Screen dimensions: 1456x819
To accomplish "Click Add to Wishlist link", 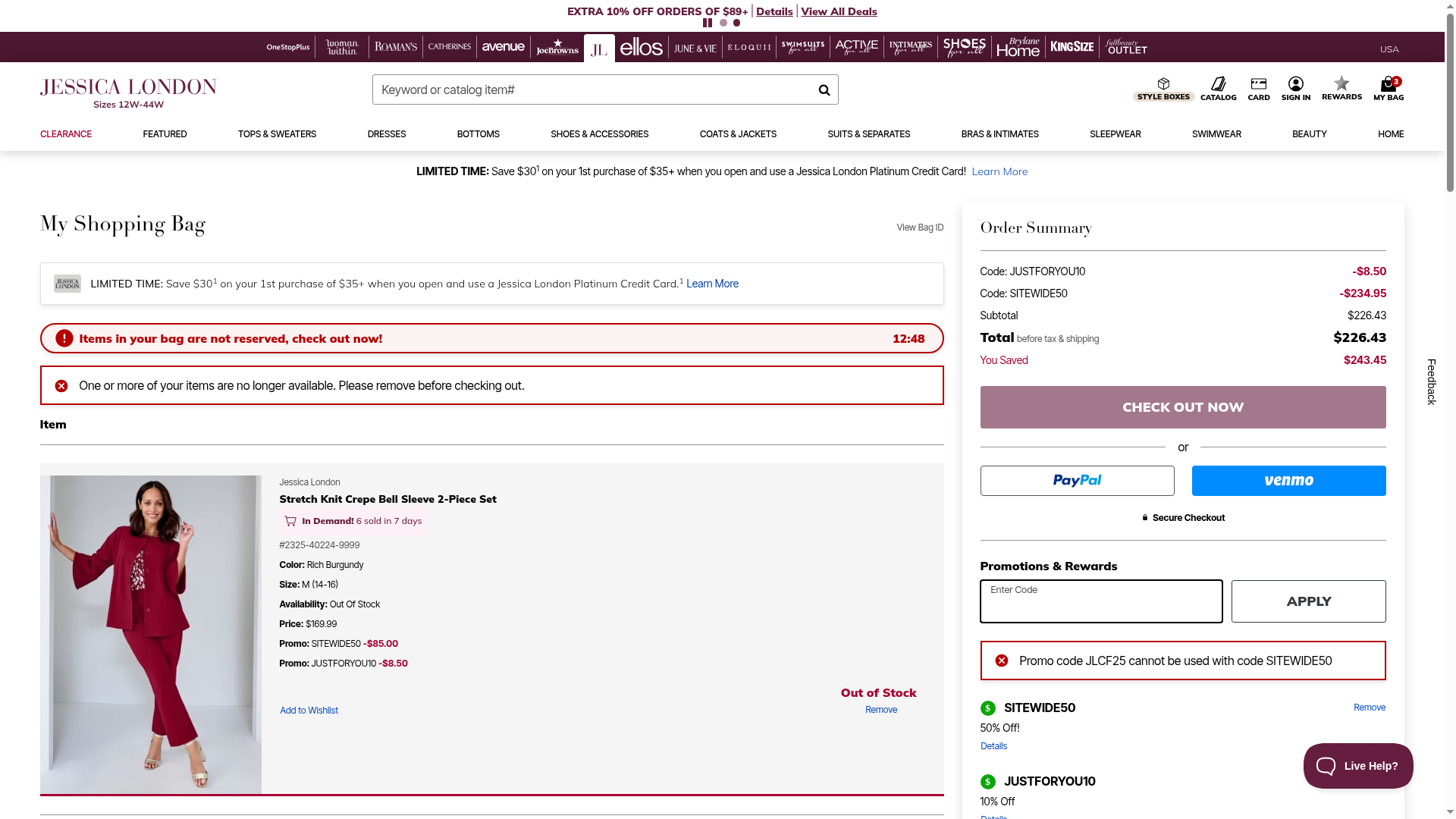I will (309, 711).
